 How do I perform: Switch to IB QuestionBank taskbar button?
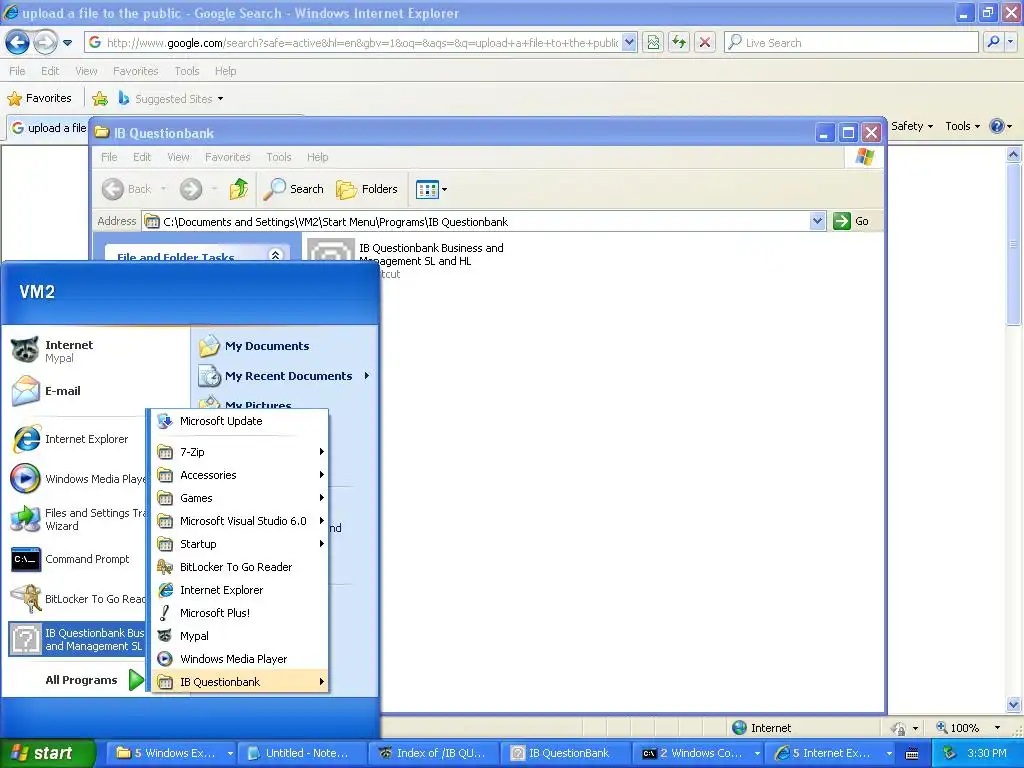click(x=566, y=753)
